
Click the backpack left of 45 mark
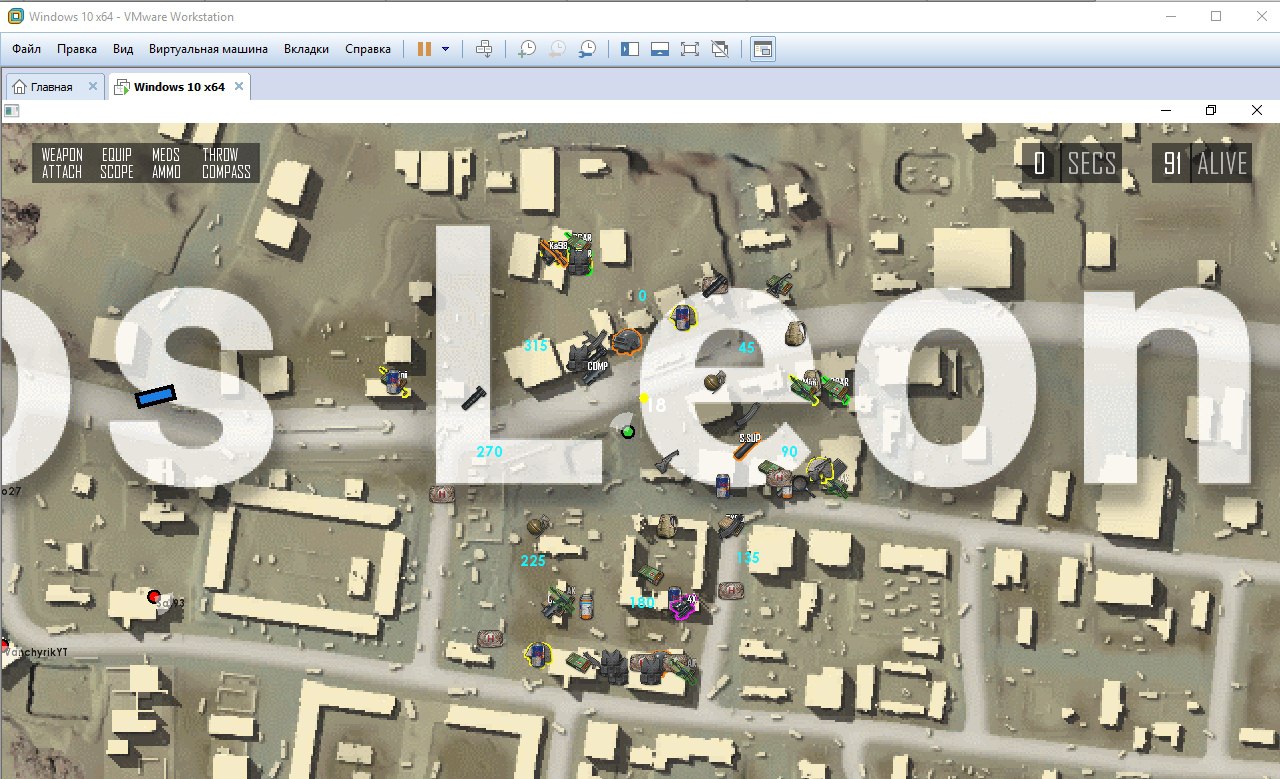796,332
